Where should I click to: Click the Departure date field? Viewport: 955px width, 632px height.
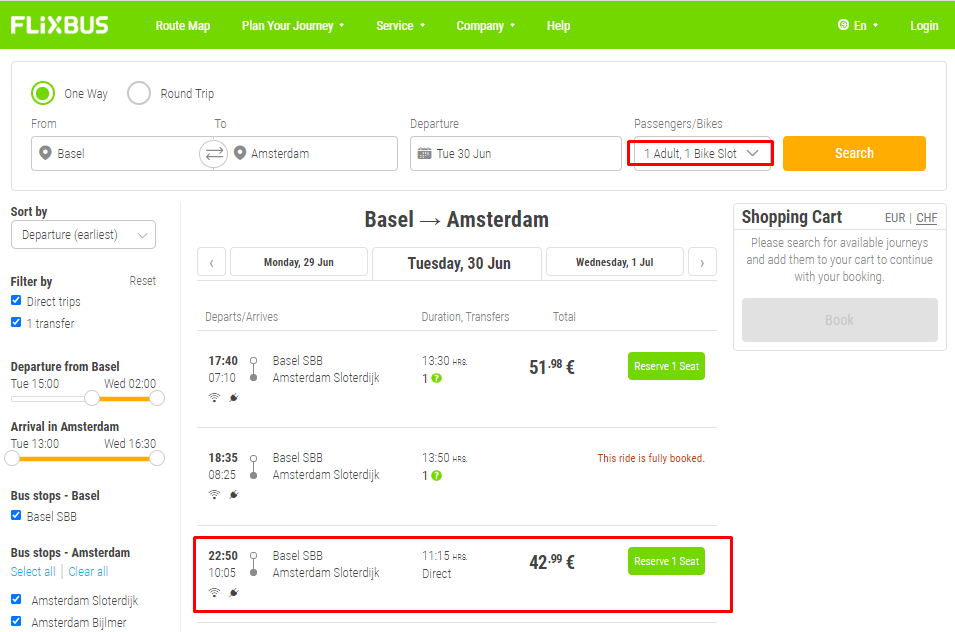coord(515,154)
